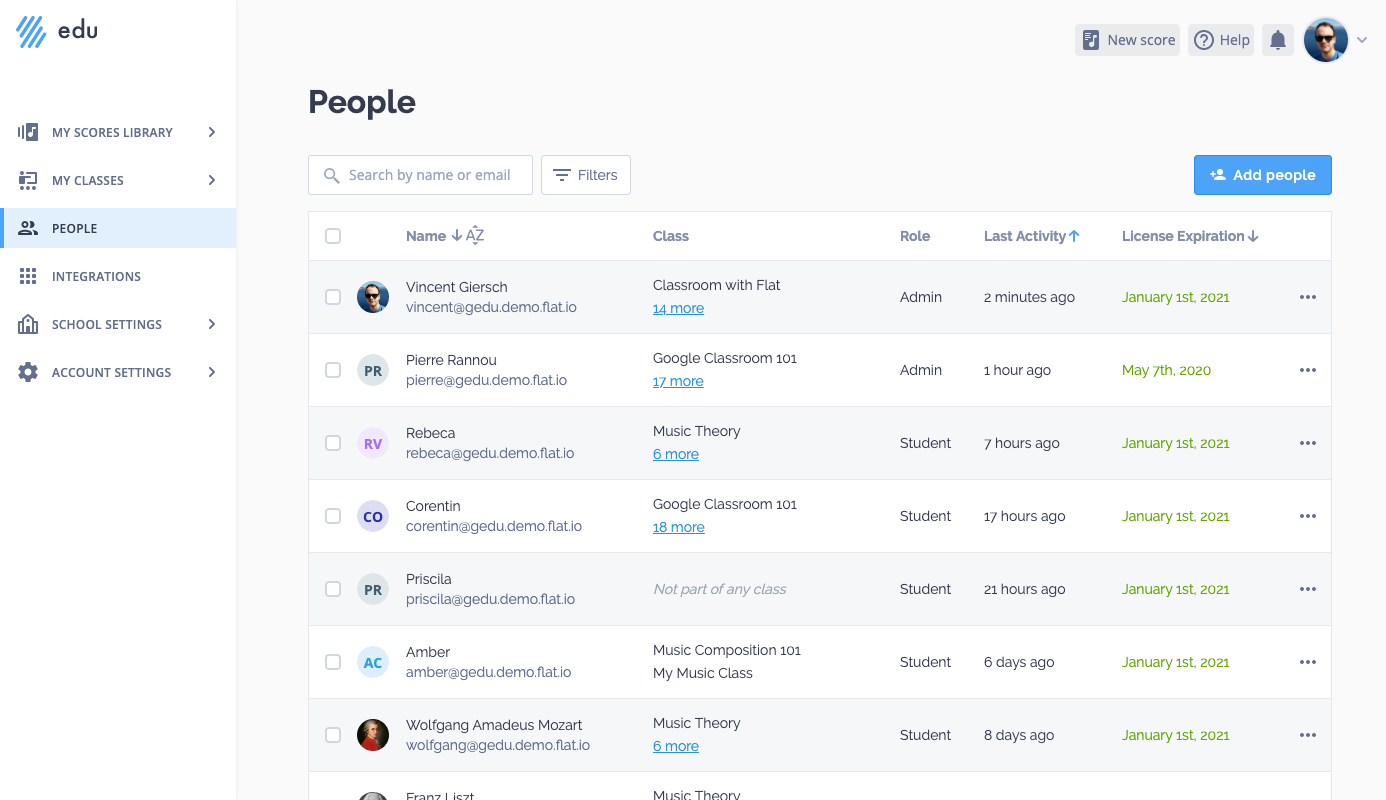Open My Classes menu item
The height and width of the screenshot is (800, 1386).
(118, 180)
